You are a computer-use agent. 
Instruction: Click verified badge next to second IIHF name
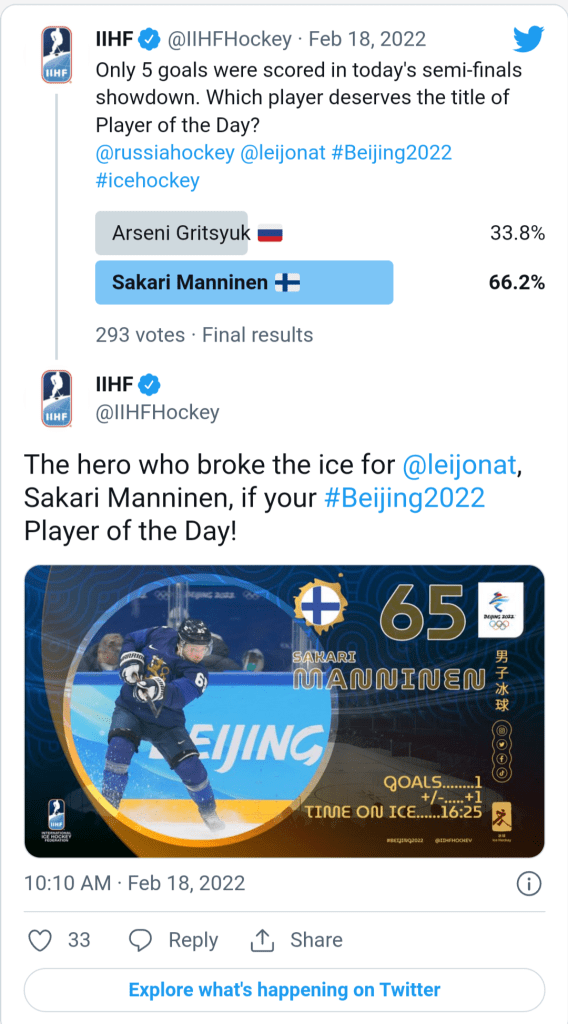pyautogui.click(x=151, y=385)
